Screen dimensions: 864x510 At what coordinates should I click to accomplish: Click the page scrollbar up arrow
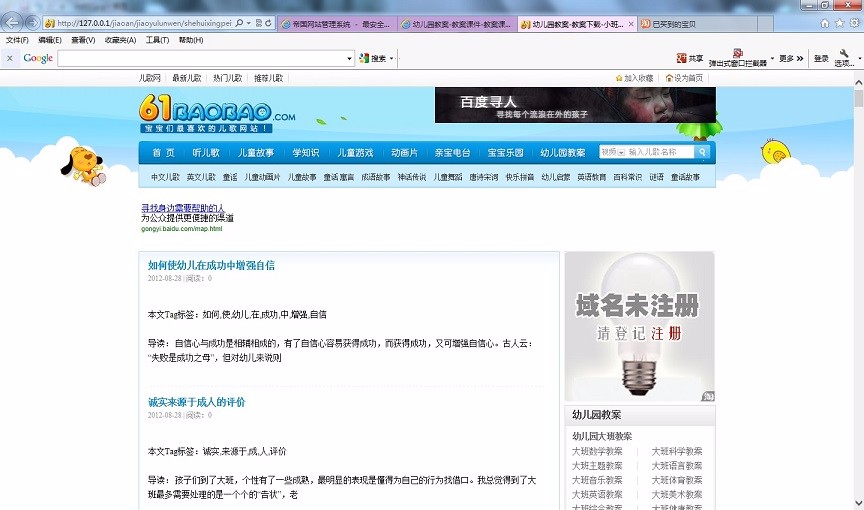point(858,82)
